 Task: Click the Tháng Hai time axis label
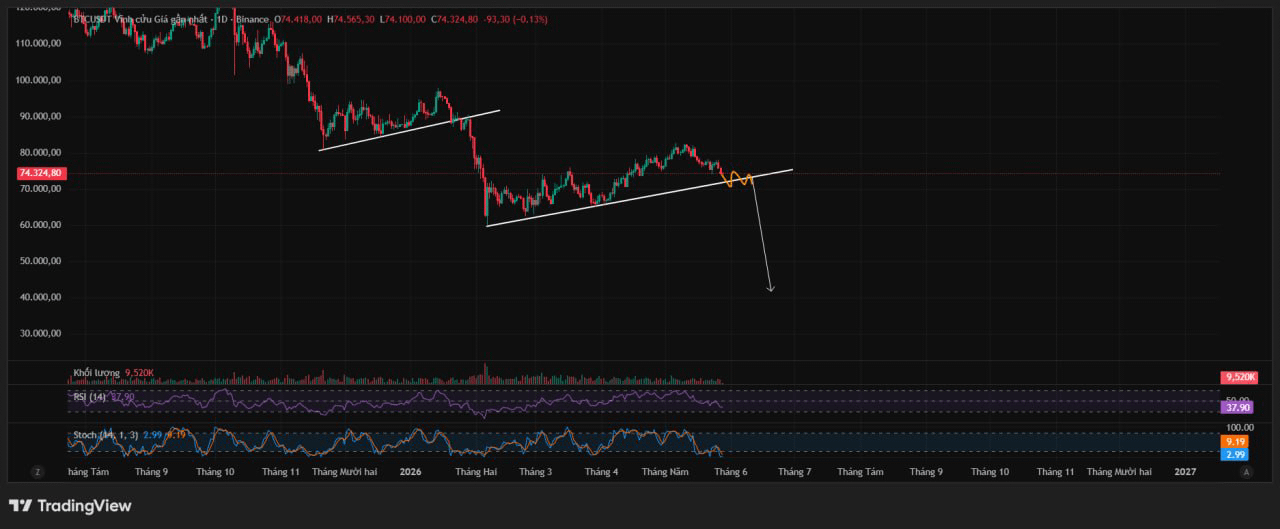pos(476,471)
